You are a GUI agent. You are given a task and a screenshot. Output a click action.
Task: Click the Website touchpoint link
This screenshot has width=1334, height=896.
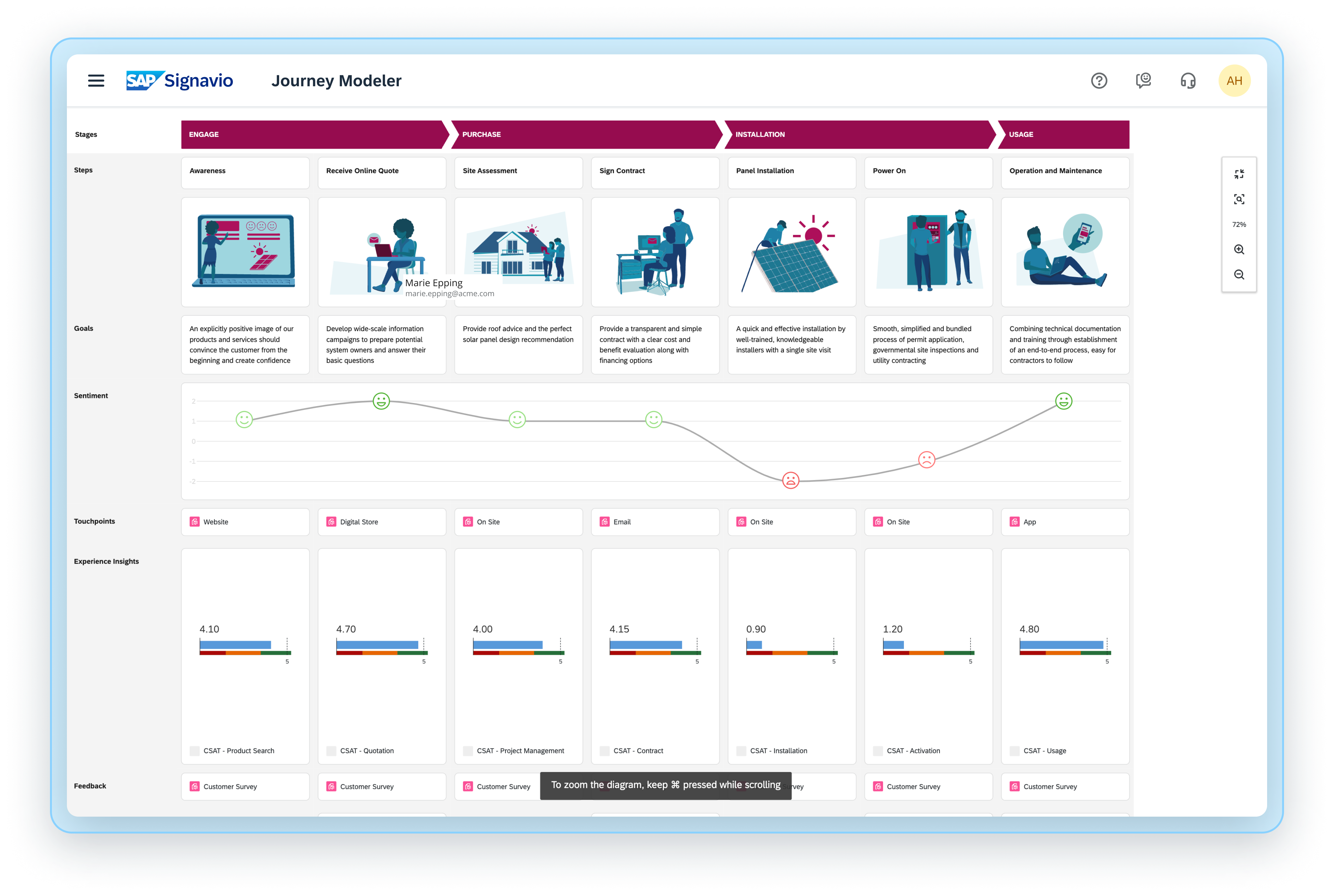215,522
